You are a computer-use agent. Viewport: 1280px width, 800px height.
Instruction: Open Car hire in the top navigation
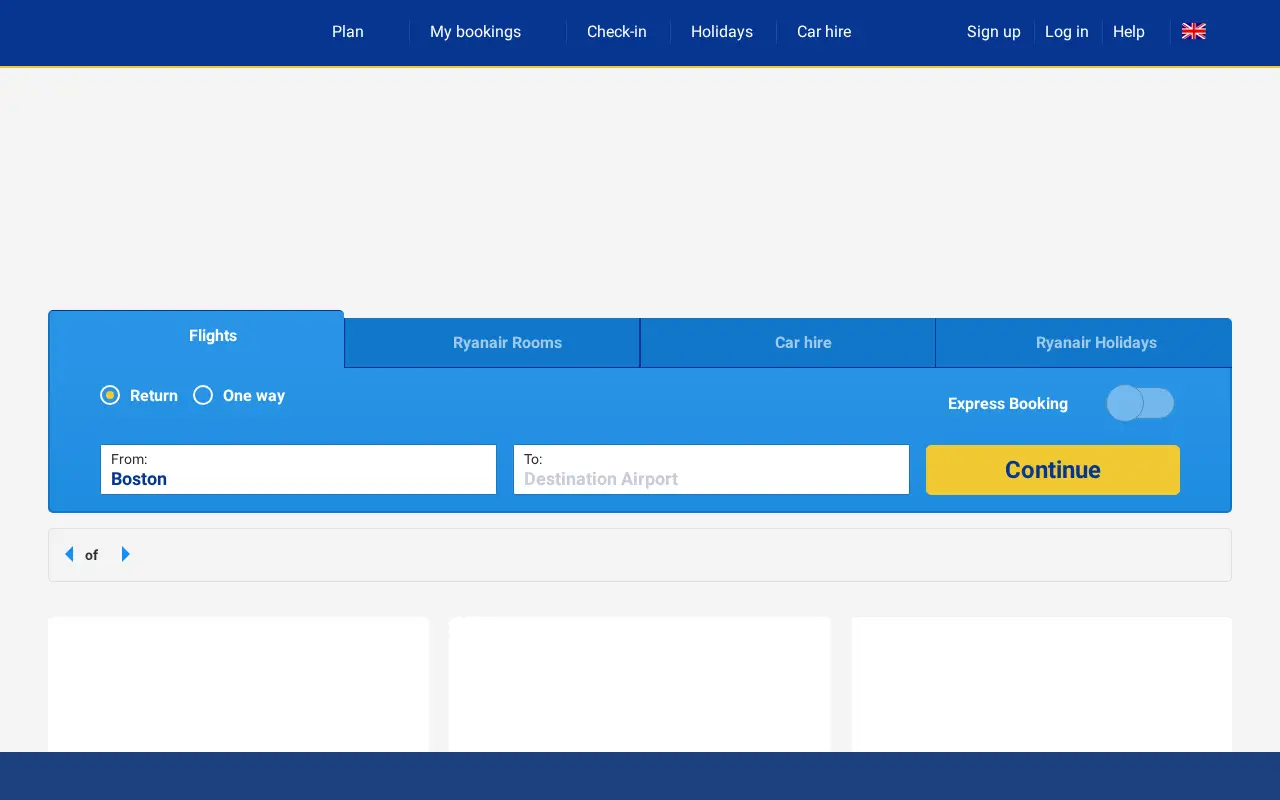(824, 32)
